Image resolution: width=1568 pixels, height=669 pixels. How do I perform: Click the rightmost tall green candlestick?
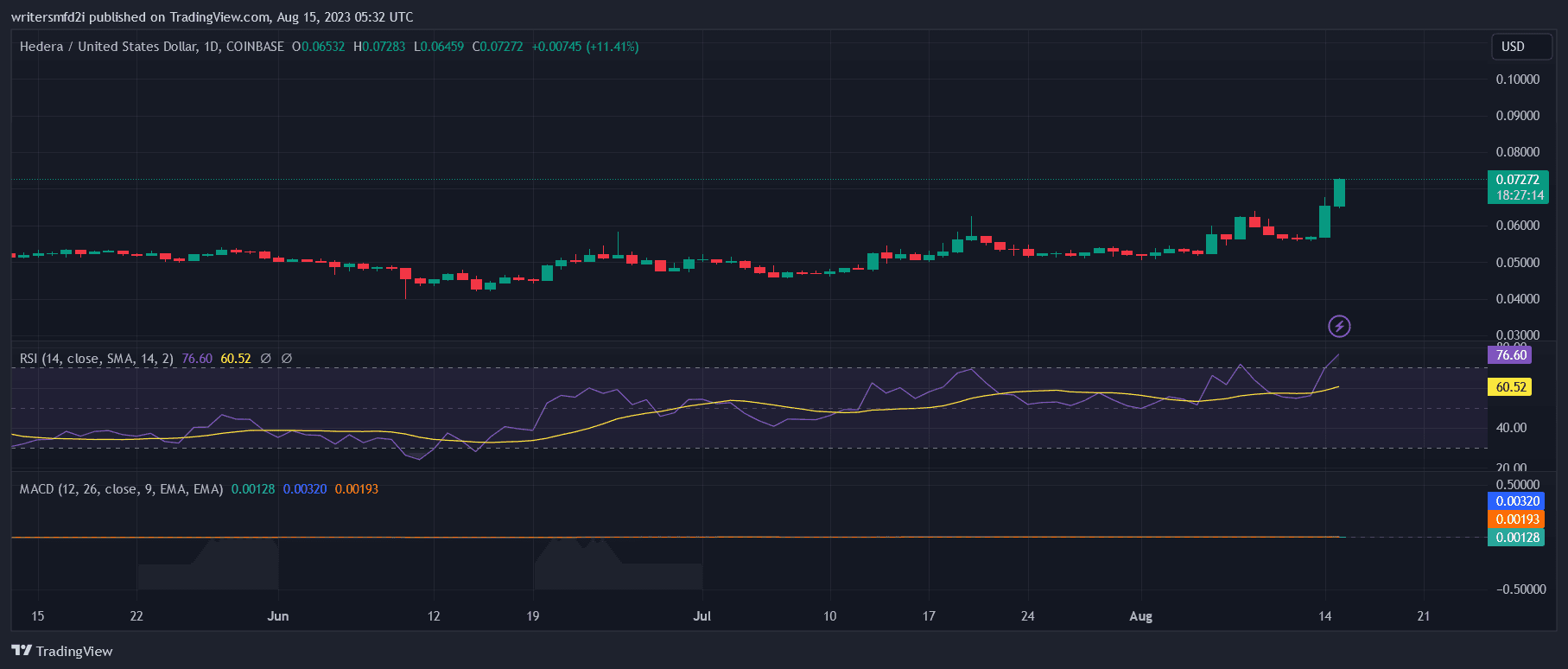pos(1339,193)
